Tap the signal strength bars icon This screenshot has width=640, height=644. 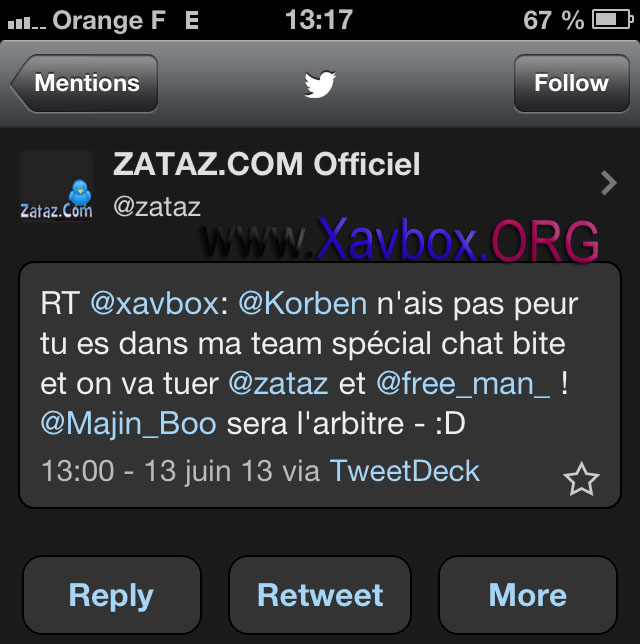point(27,22)
